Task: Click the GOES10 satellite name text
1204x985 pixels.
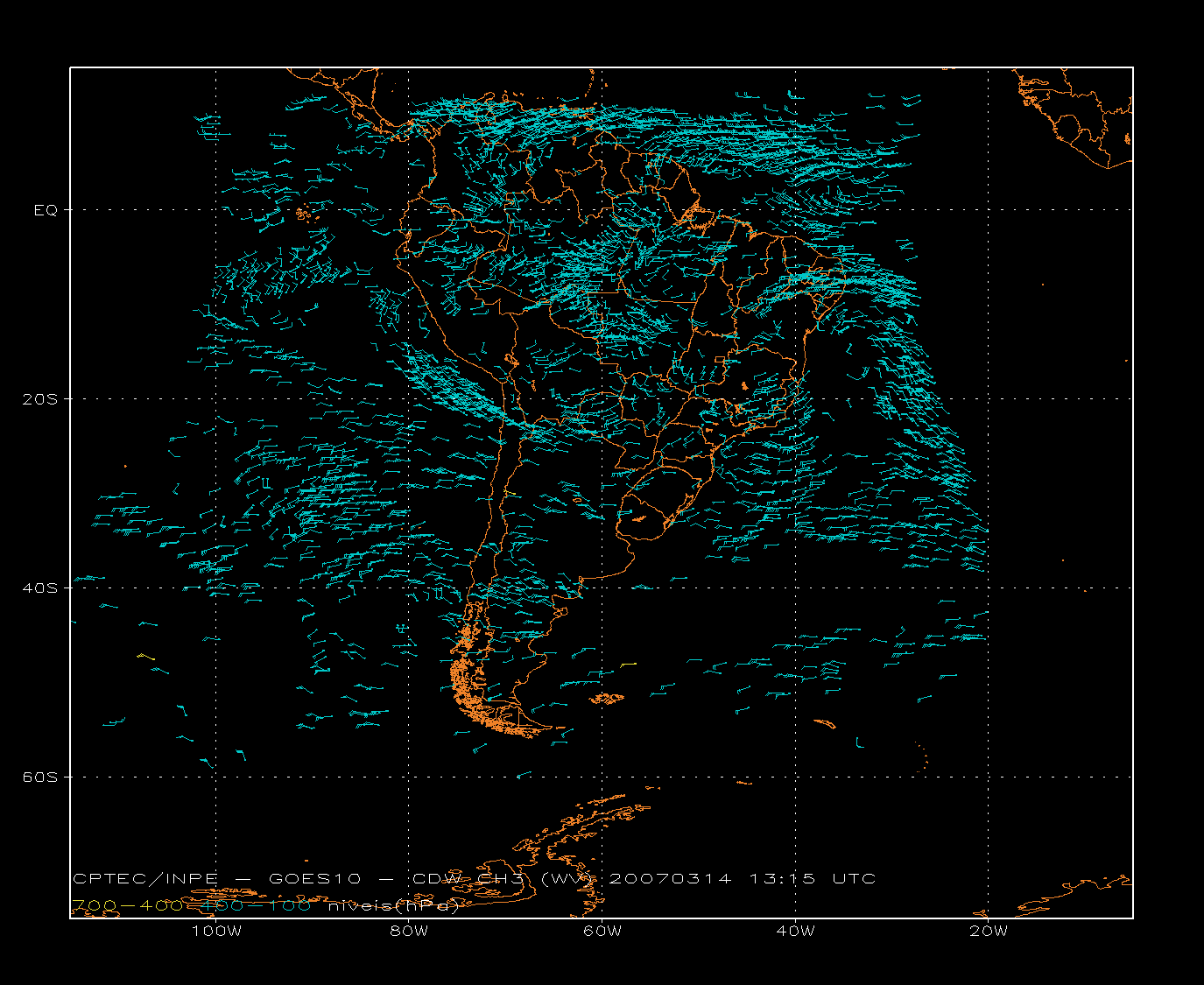Action: [315, 878]
